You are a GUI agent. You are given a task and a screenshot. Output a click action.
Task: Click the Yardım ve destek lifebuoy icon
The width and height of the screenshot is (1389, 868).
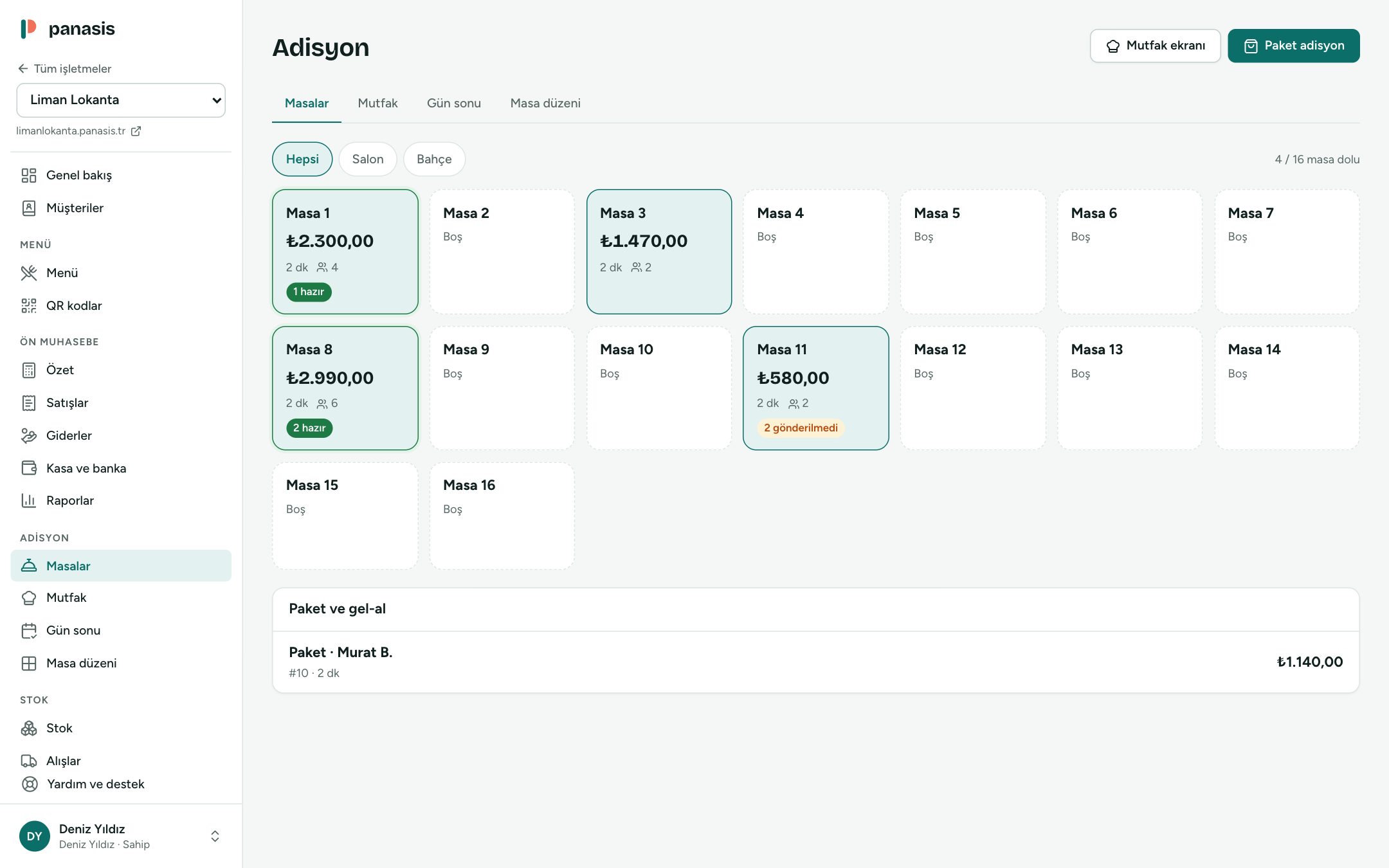pos(30,784)
